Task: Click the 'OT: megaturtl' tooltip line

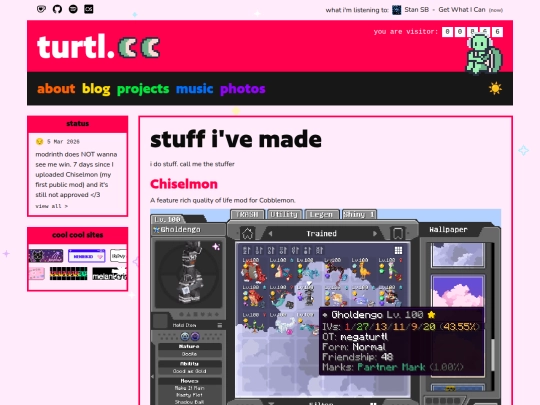Action: pos(355,337)
